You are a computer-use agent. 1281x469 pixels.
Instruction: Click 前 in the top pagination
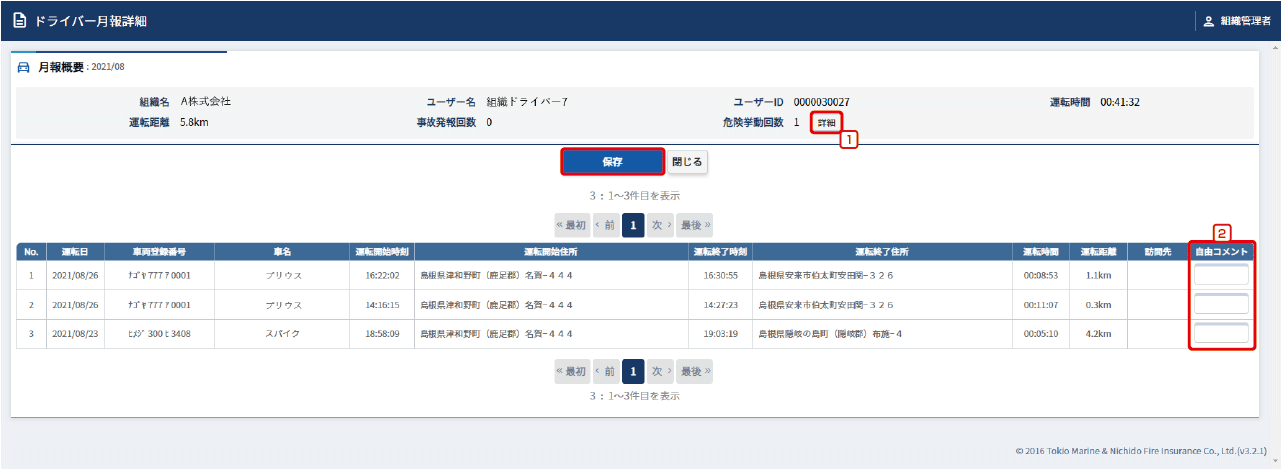coord(605,225)
